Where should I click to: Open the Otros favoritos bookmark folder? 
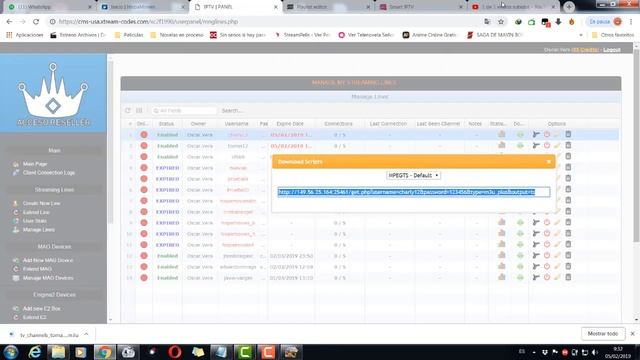(x=613, y=35)
